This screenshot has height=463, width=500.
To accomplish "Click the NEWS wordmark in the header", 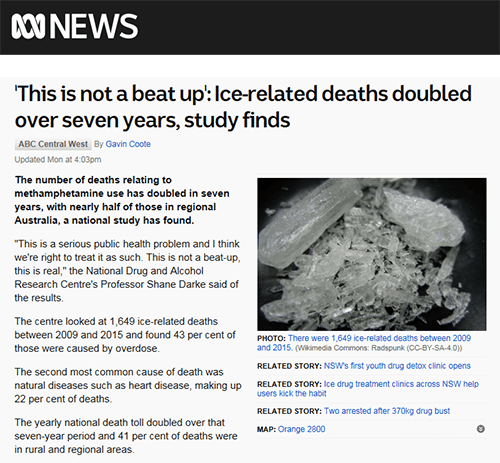I will 94,26.
